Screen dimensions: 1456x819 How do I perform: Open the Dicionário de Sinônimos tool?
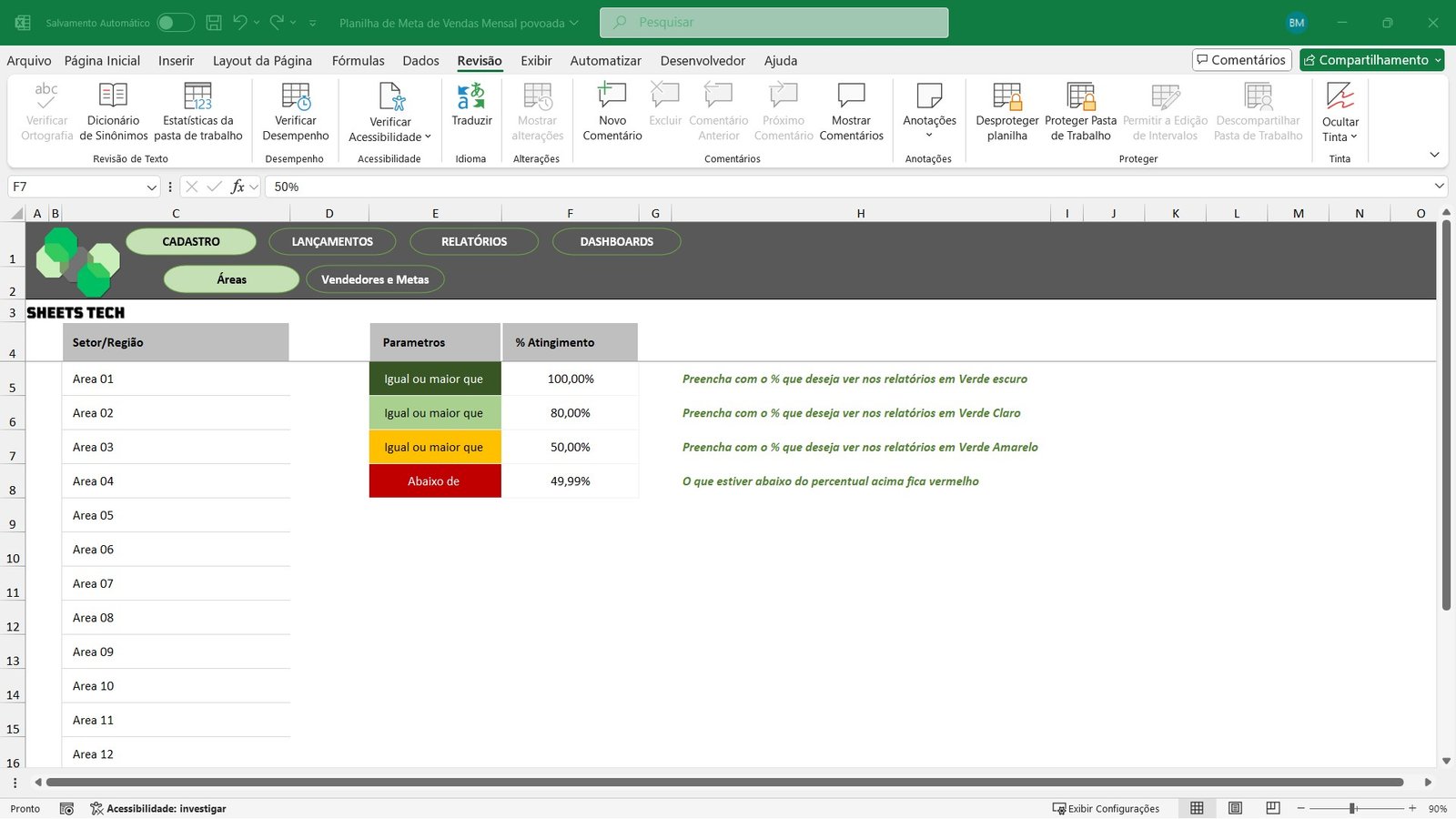click(113, 112)
